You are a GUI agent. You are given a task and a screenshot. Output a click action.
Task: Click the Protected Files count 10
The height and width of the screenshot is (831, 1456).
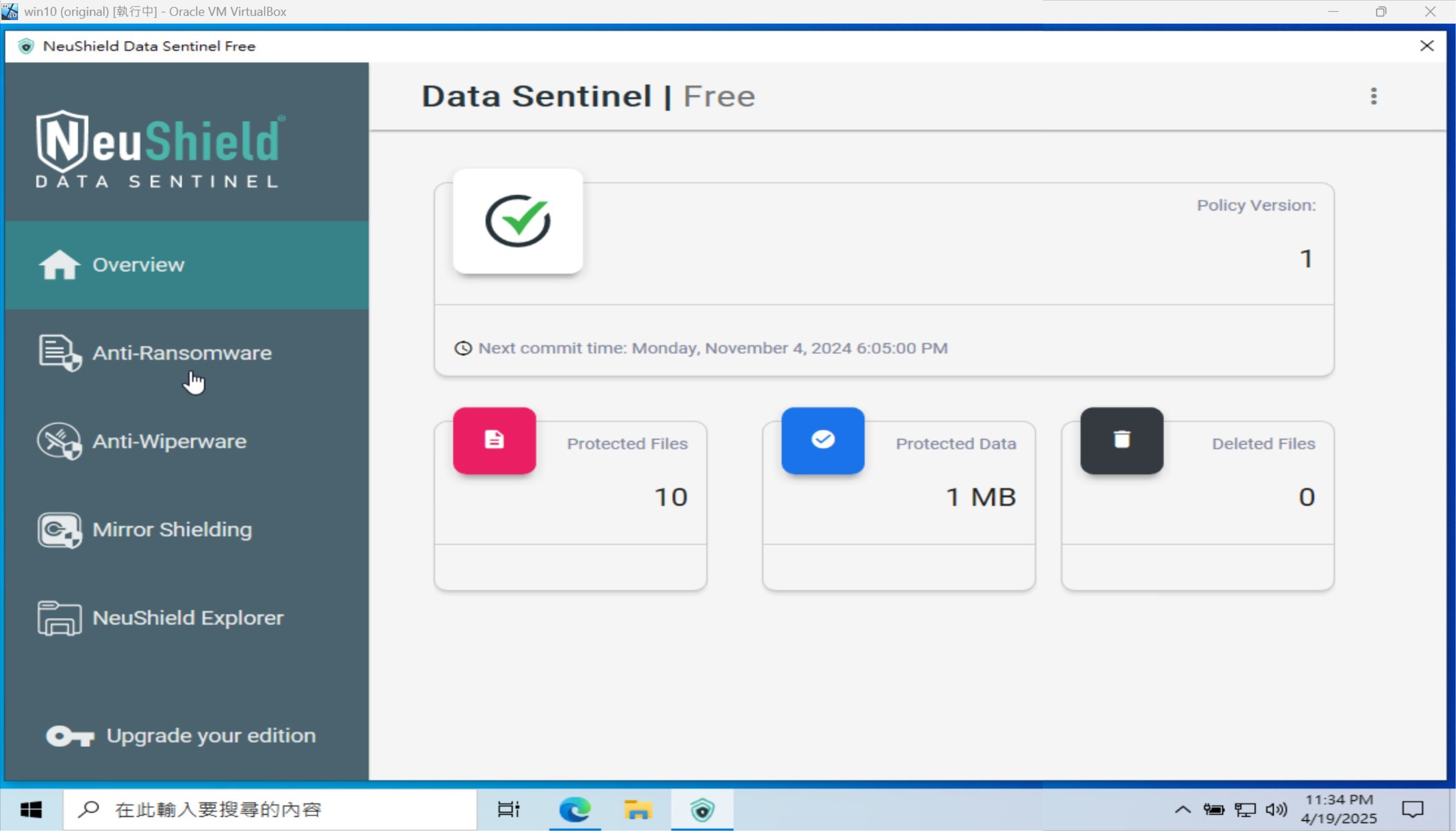point(671,497)
